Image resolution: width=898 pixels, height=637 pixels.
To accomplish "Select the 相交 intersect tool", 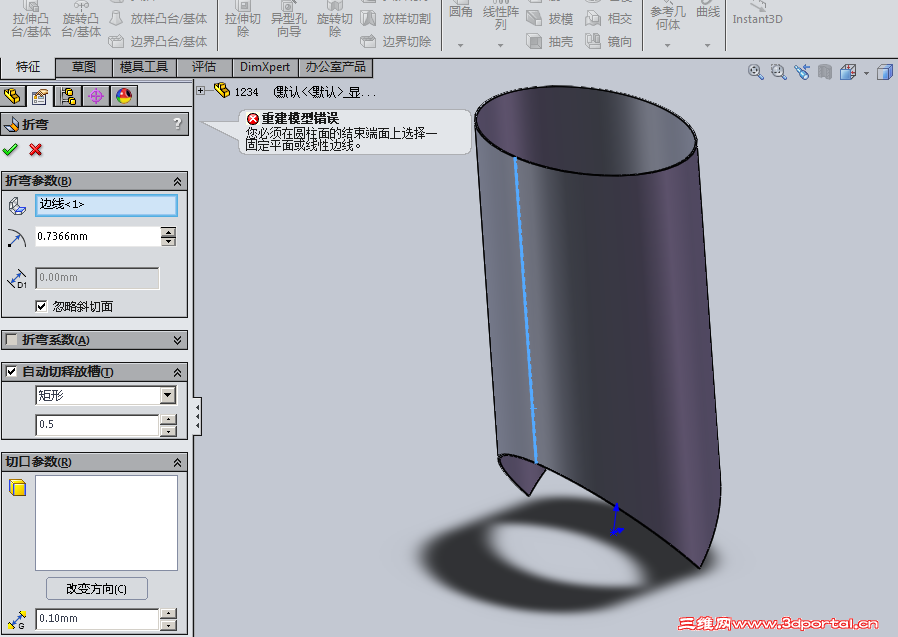I will coord(609,18).
